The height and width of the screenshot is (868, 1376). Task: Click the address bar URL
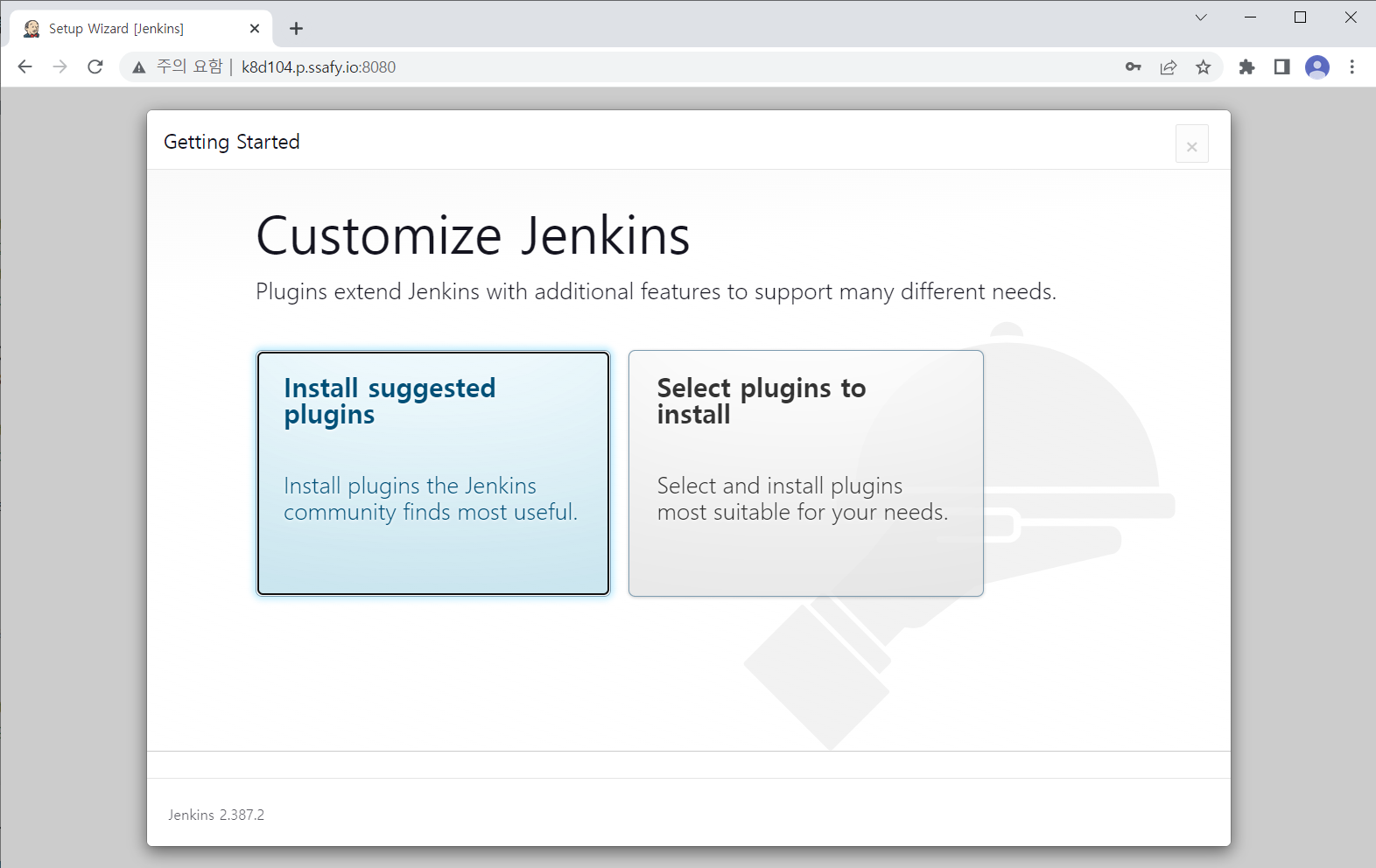[x=319, y=67]
